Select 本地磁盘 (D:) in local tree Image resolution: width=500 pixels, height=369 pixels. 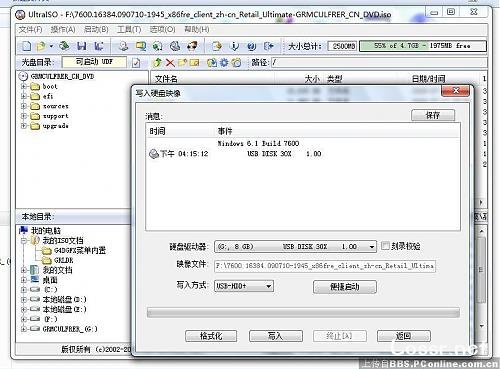pos(64,300)
